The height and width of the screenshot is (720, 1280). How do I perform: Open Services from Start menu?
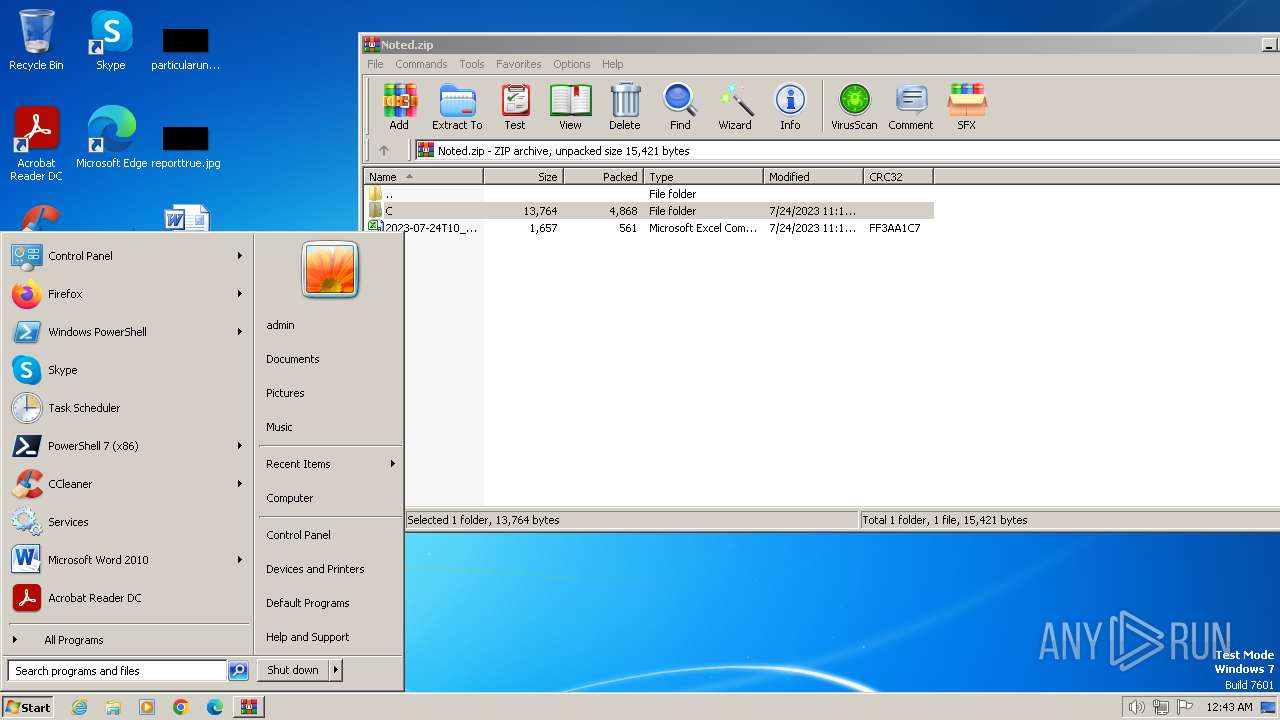tap(127, 522)
